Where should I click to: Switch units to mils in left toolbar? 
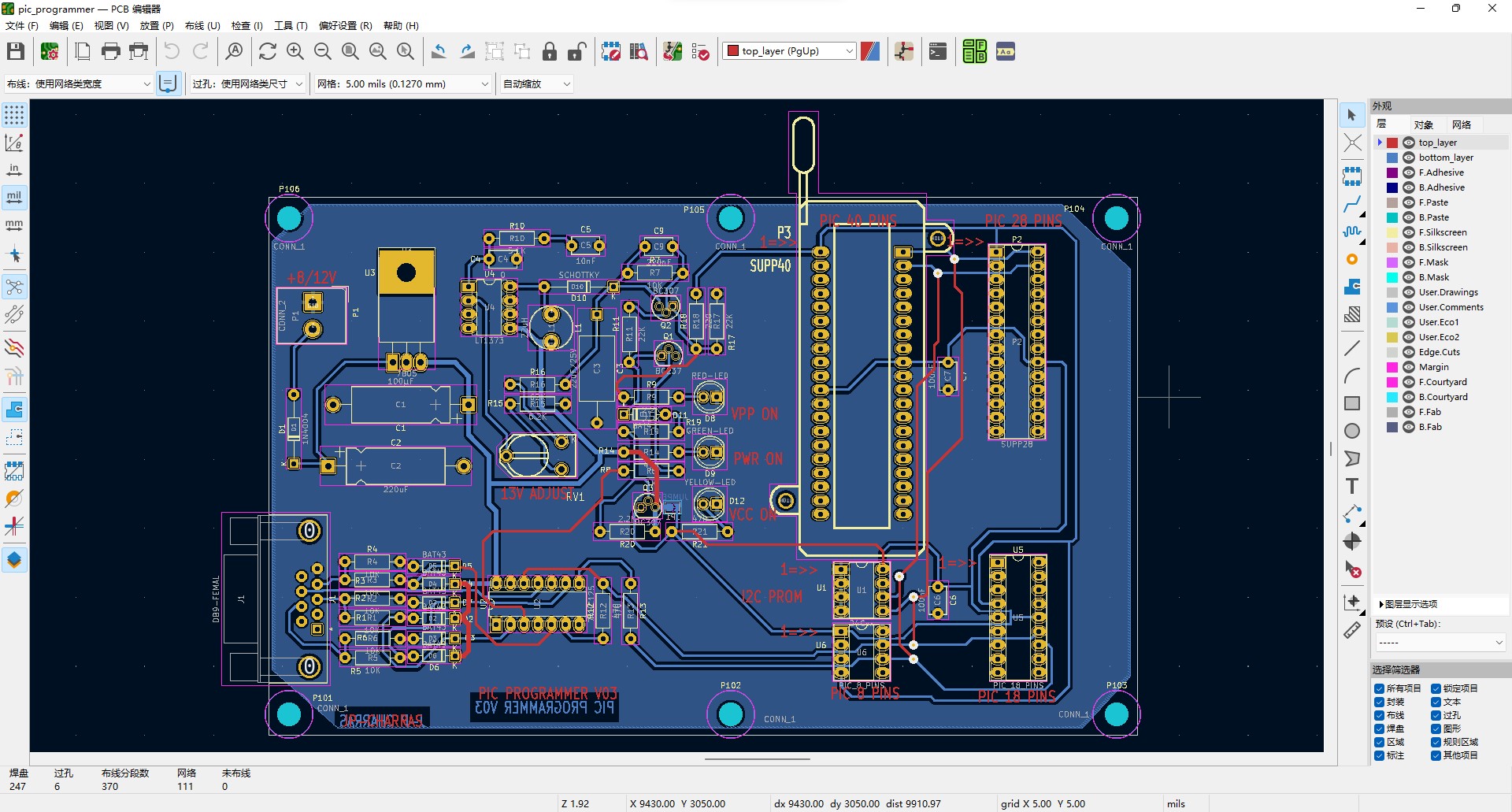[14, 197]
